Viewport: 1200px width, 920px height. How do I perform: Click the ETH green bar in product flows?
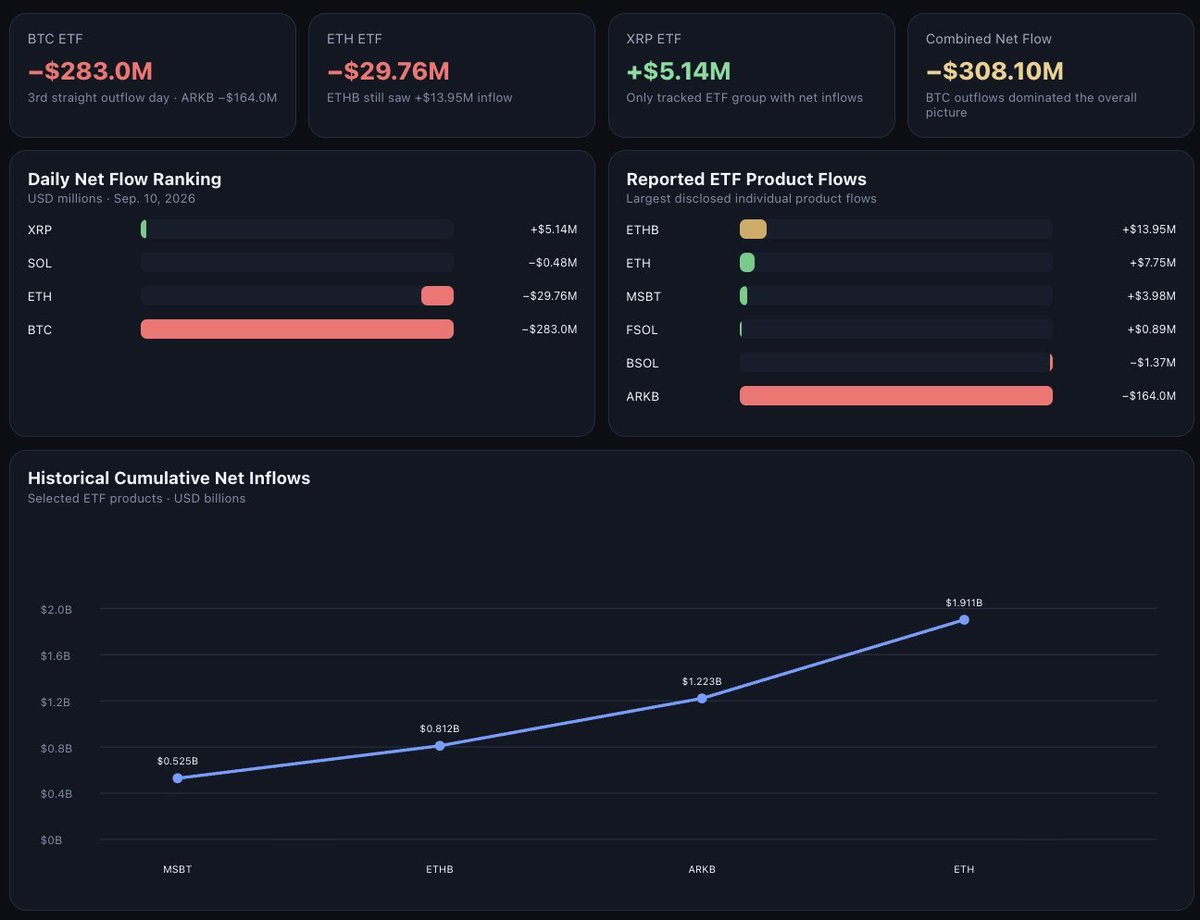pyautogui.click(x=747, y=263)
